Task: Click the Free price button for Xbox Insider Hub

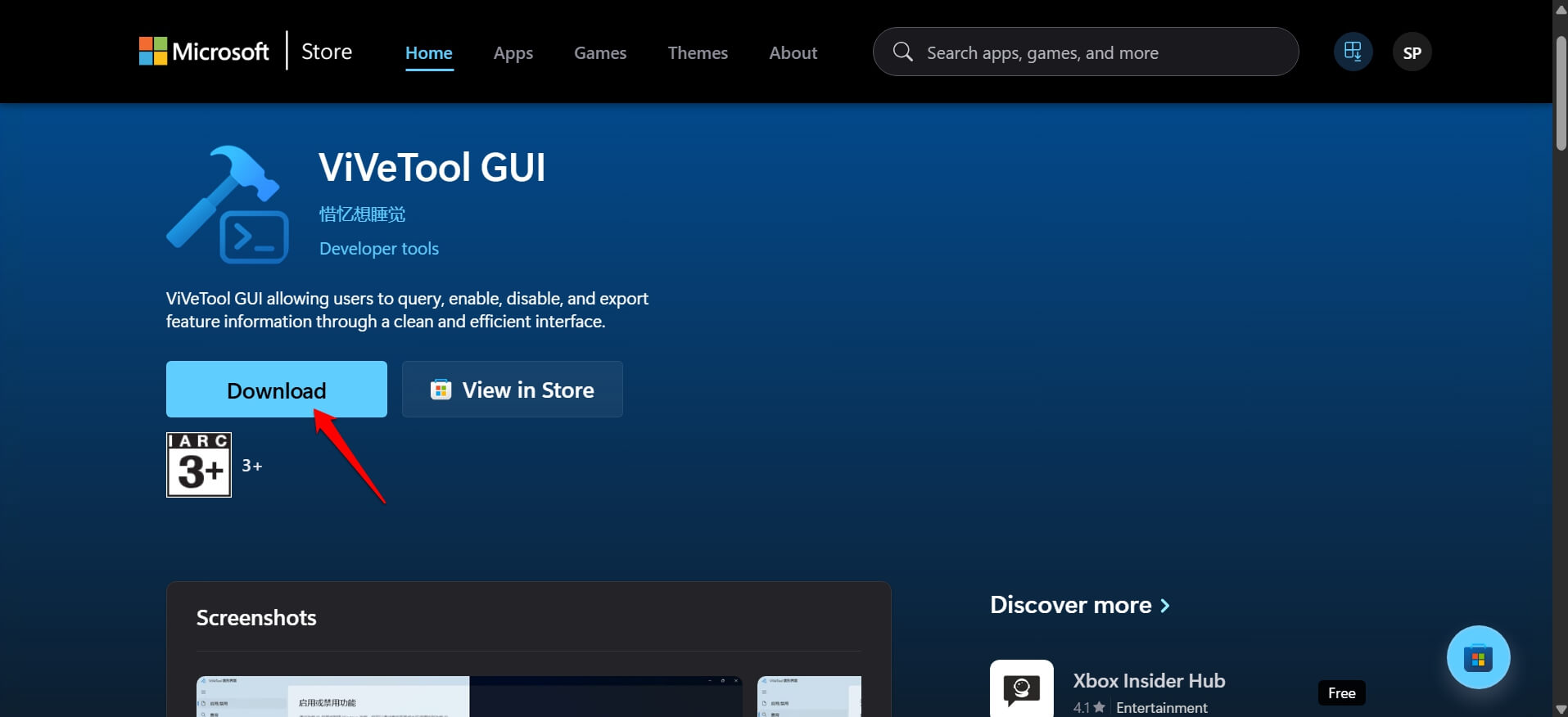Action: coord(1342,692)
